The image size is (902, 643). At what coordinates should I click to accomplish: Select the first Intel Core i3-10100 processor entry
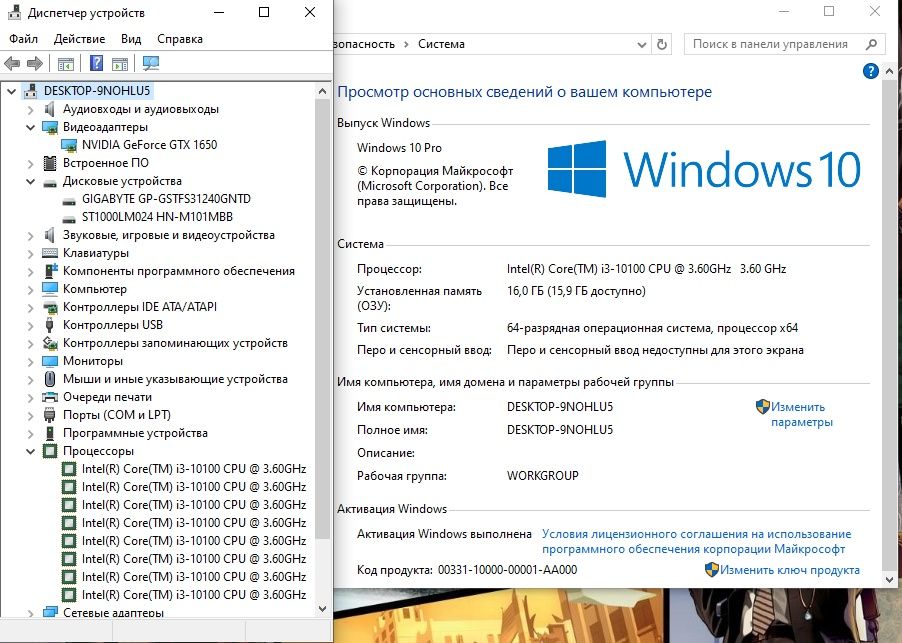[x=194, y=469]
